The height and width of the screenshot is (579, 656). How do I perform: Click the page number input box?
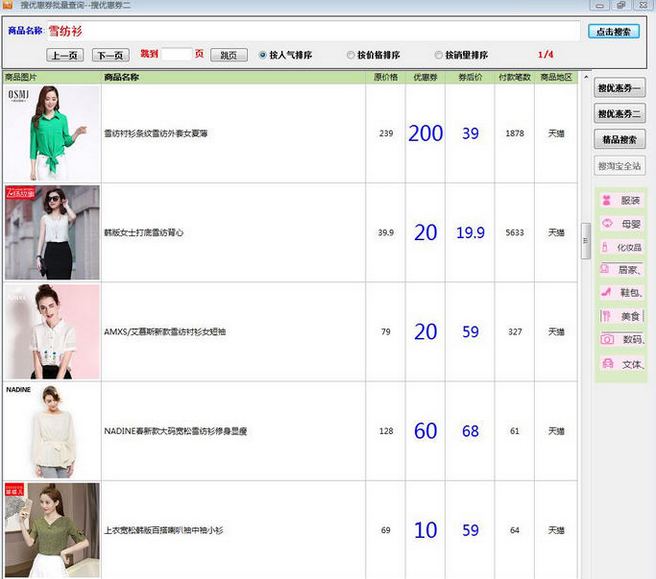coord(176,54)
